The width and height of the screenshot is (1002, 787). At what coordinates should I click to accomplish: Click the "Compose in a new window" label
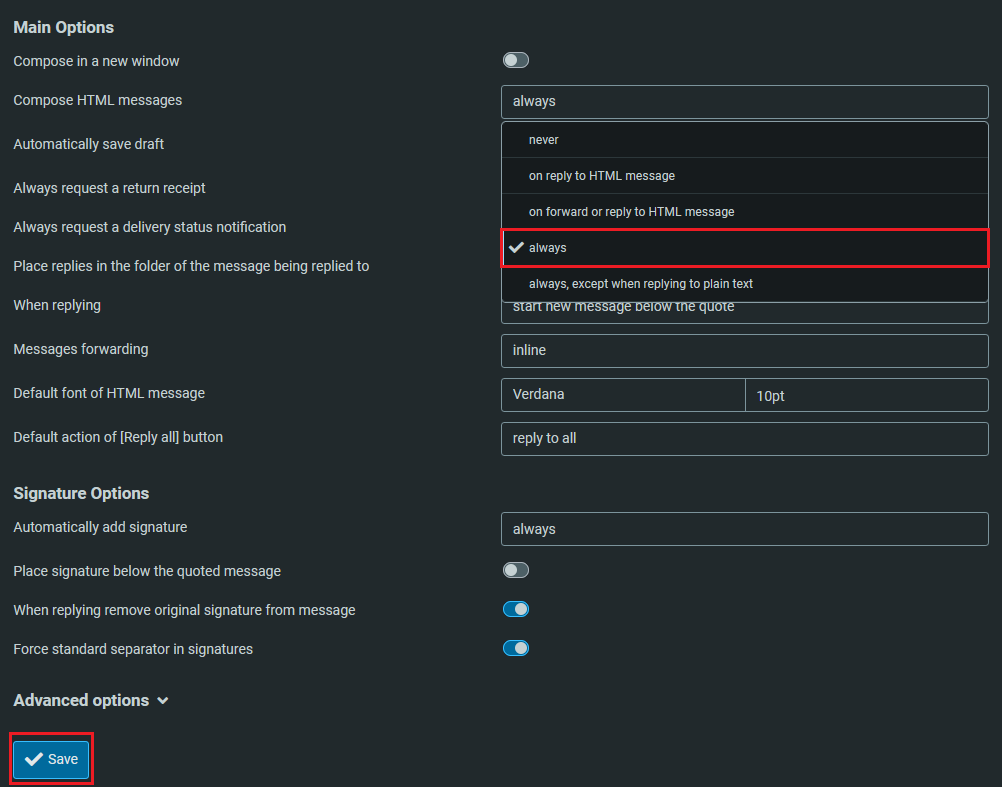(x=96, y=61)
